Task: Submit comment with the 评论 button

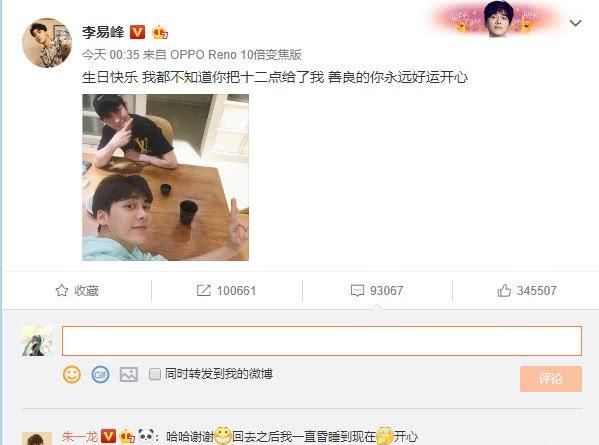Action: click(x=550, y=379)
